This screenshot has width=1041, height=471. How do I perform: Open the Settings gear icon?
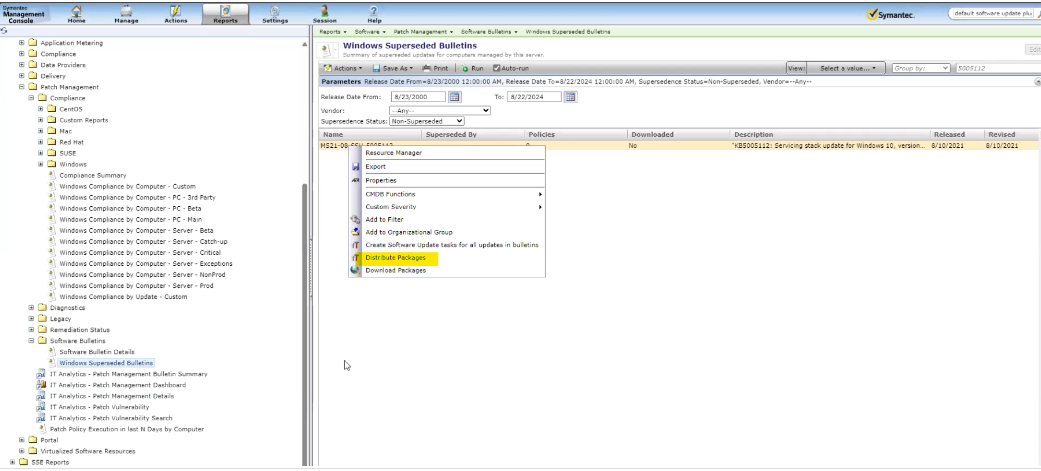[275, 11]
